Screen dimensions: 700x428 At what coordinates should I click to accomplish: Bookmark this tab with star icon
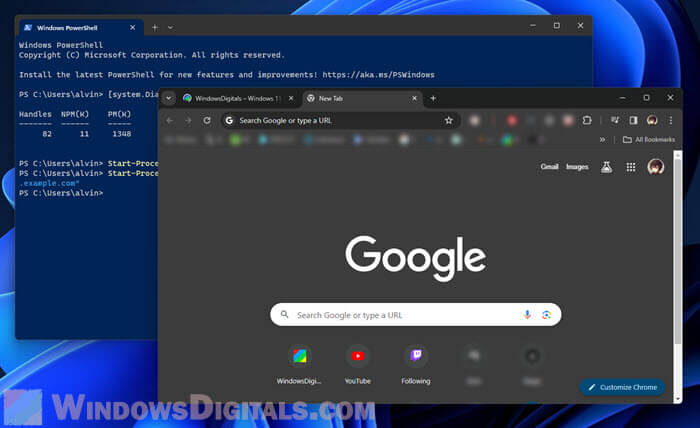(x=449, y=121)
